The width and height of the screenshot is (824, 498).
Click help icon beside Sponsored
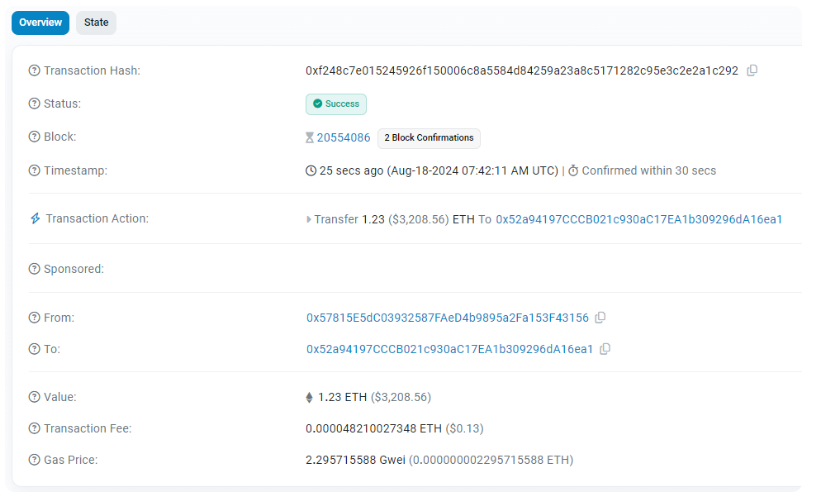(35, 269)
